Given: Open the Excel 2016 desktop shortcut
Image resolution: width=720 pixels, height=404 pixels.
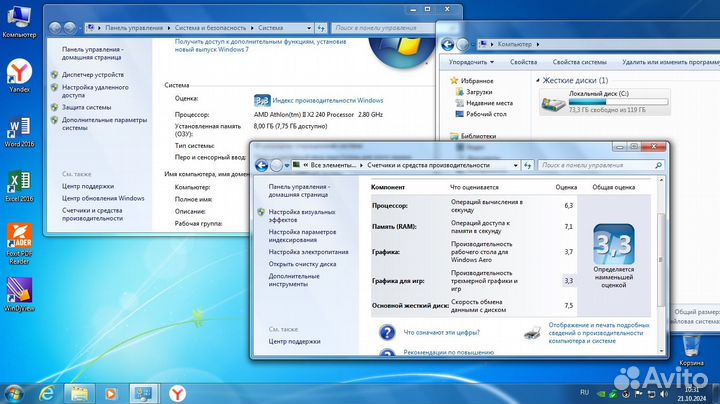Looking at the screenshot, I should [x=19, y=186].
